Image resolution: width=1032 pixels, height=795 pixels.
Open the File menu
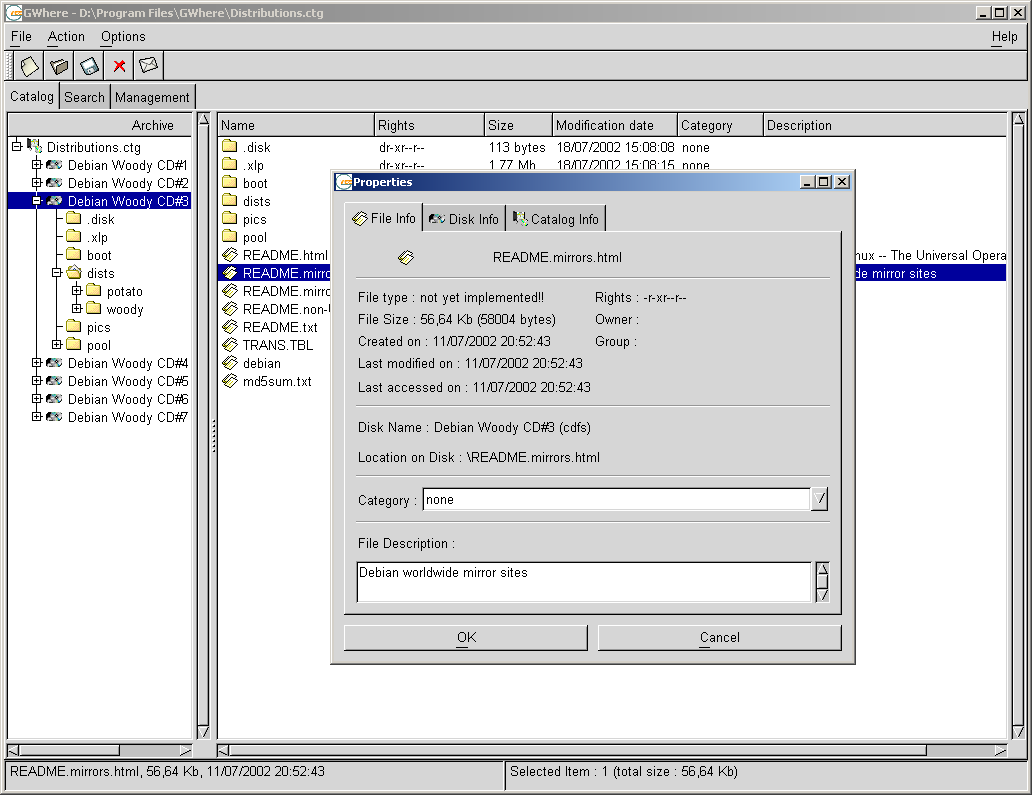click(21, 37)
